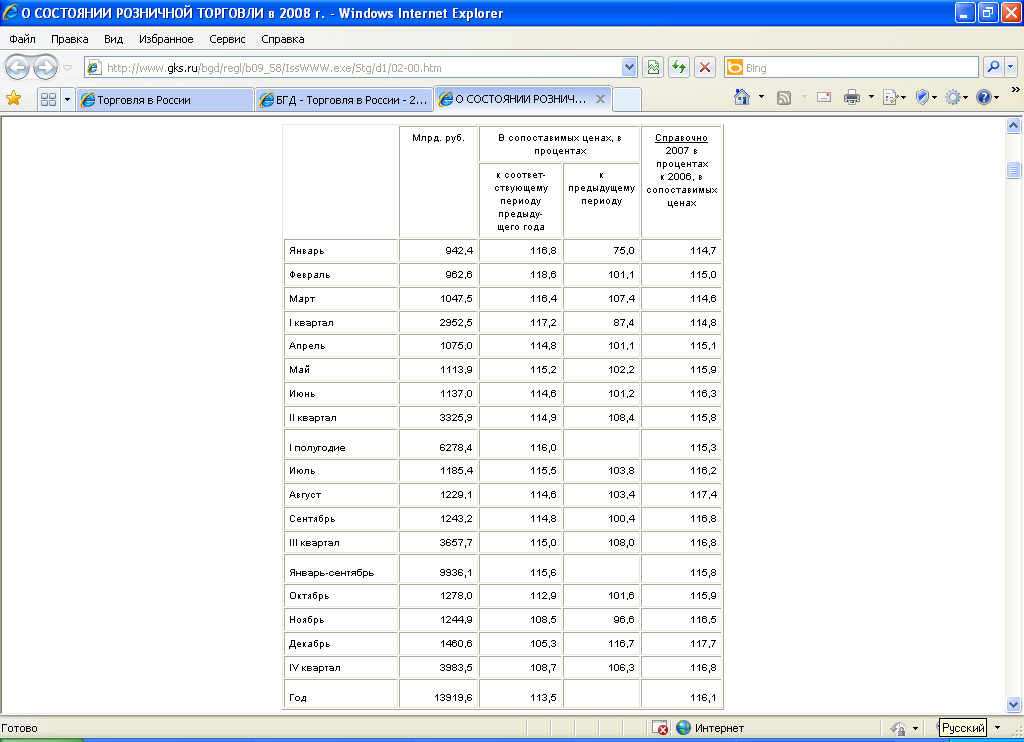Click Готово status text
Viewport: 1024px width, 742px height.
point(20,728)
